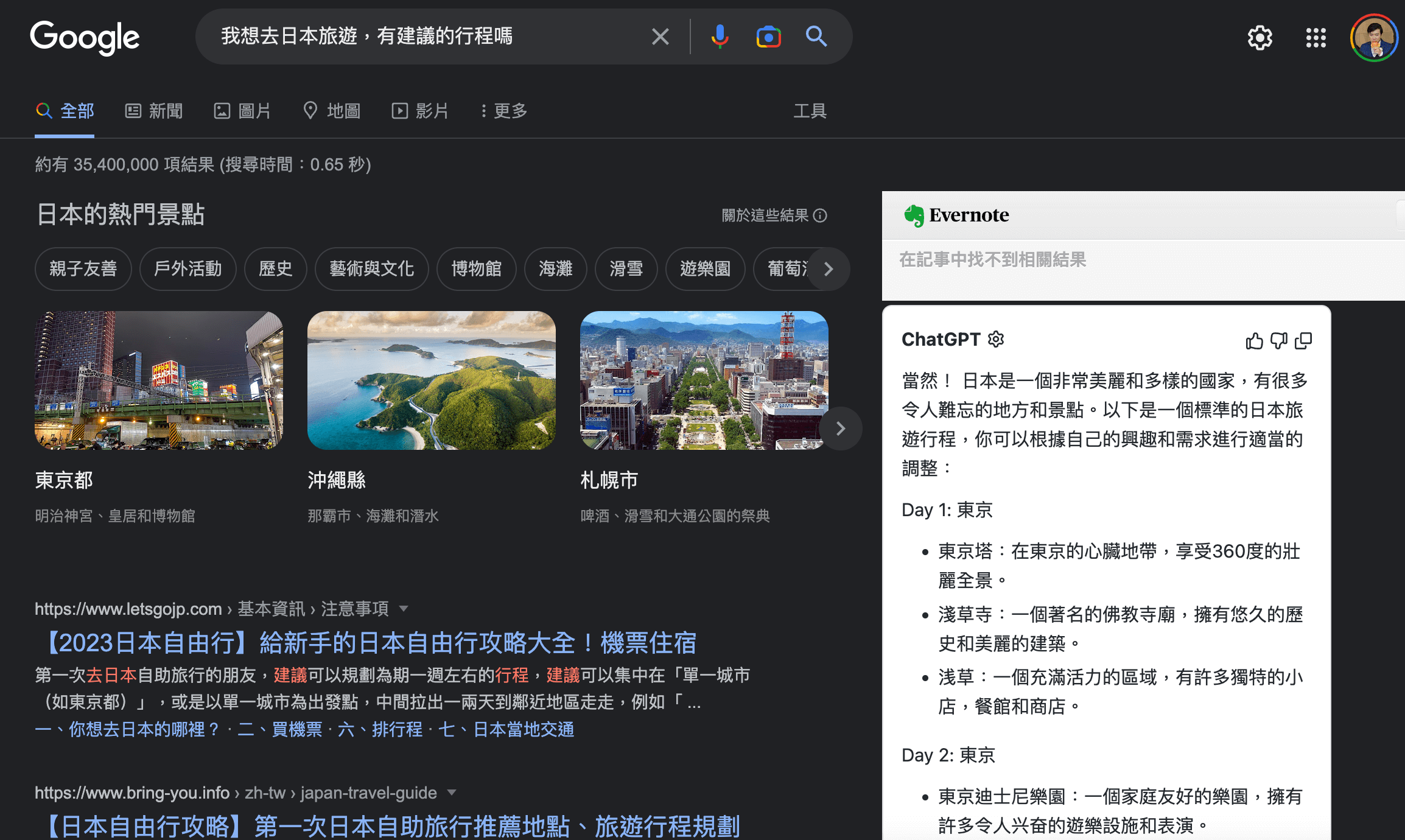
Task: Open ChatGPT extension settings gear
Action: (996, 339)
